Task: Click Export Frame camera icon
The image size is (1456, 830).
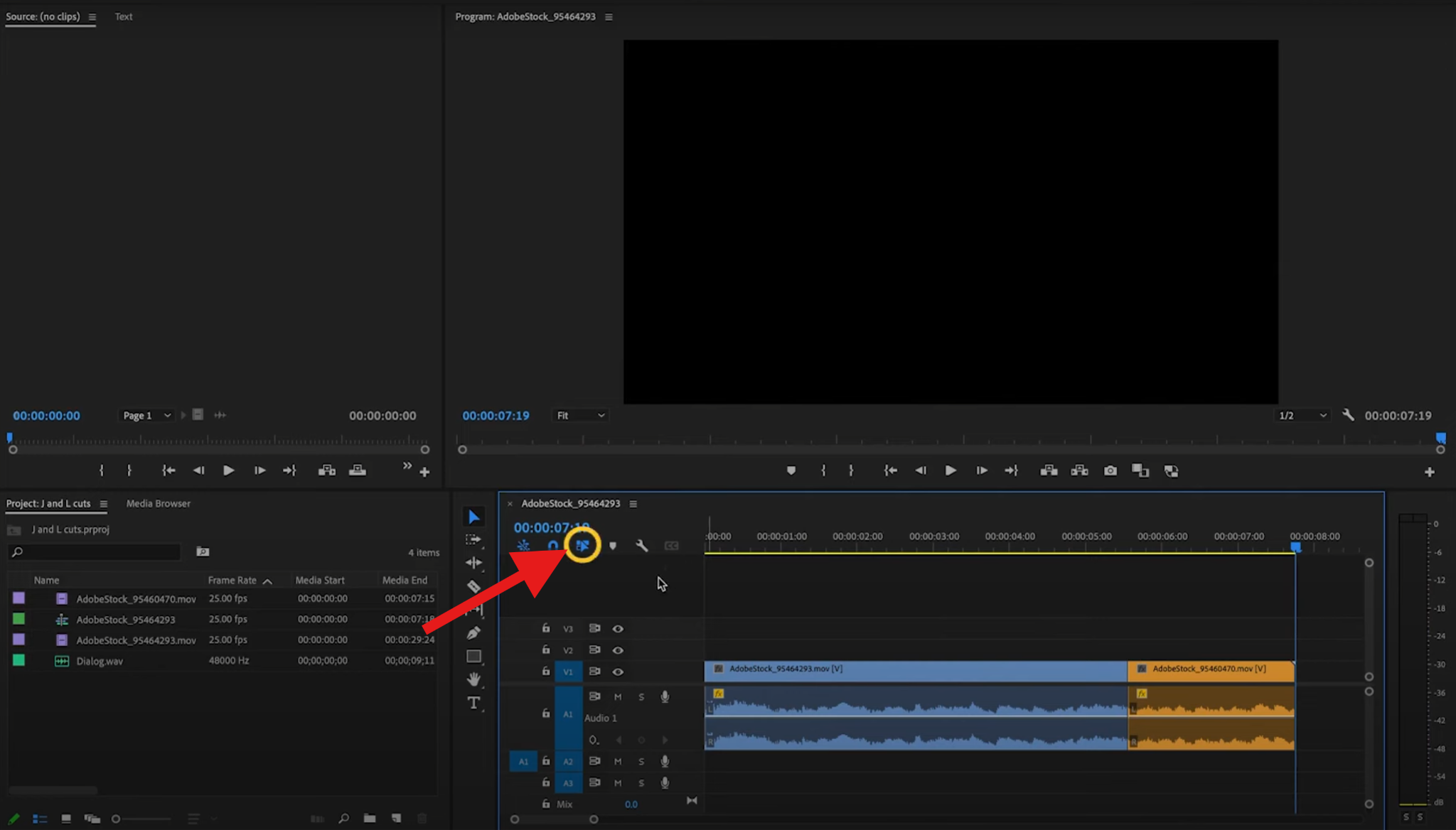Action: [x=1110, y=470]
